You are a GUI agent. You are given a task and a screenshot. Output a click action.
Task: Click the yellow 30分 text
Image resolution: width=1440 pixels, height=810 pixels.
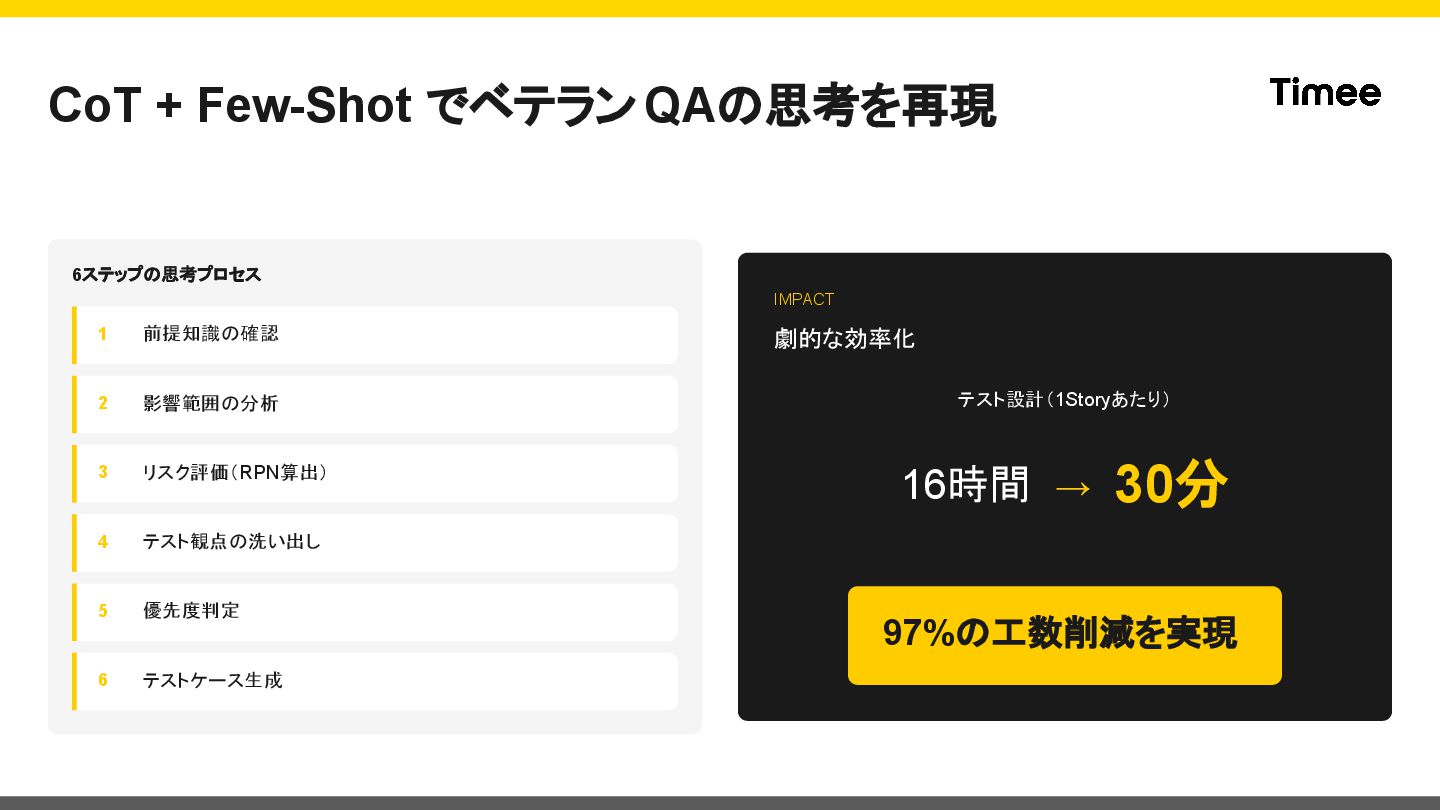pos(1171,485)
